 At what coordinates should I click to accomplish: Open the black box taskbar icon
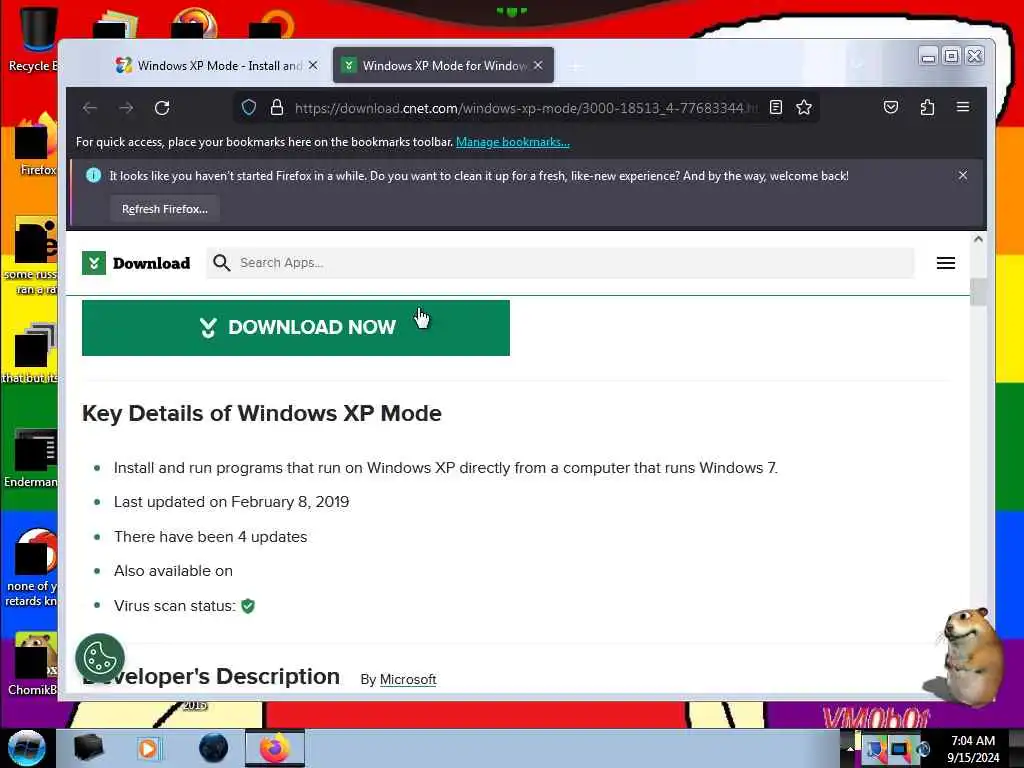(88, 748)
